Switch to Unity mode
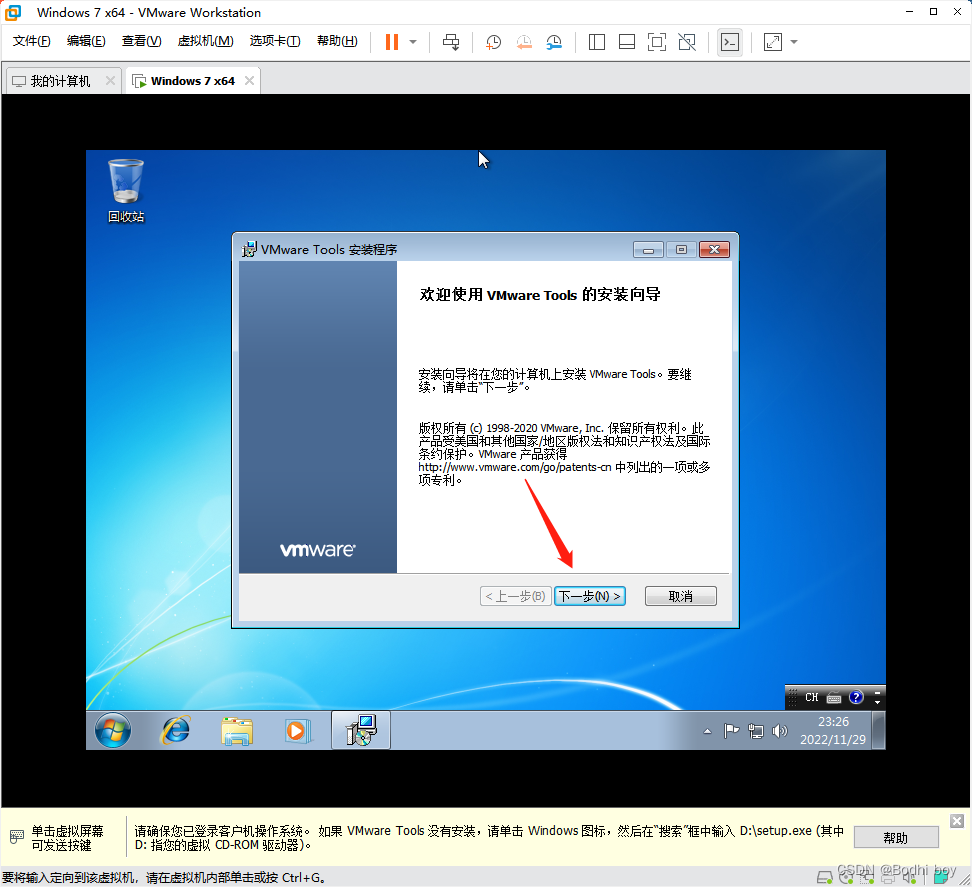 tap(687, 42)
